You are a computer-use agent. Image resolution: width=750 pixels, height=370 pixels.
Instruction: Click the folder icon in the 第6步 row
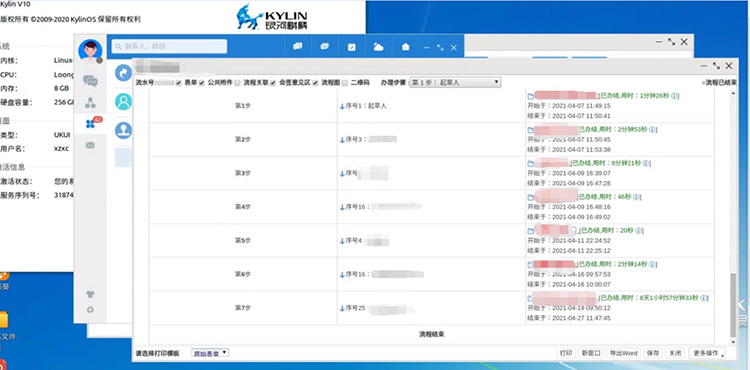coord(530,264)
